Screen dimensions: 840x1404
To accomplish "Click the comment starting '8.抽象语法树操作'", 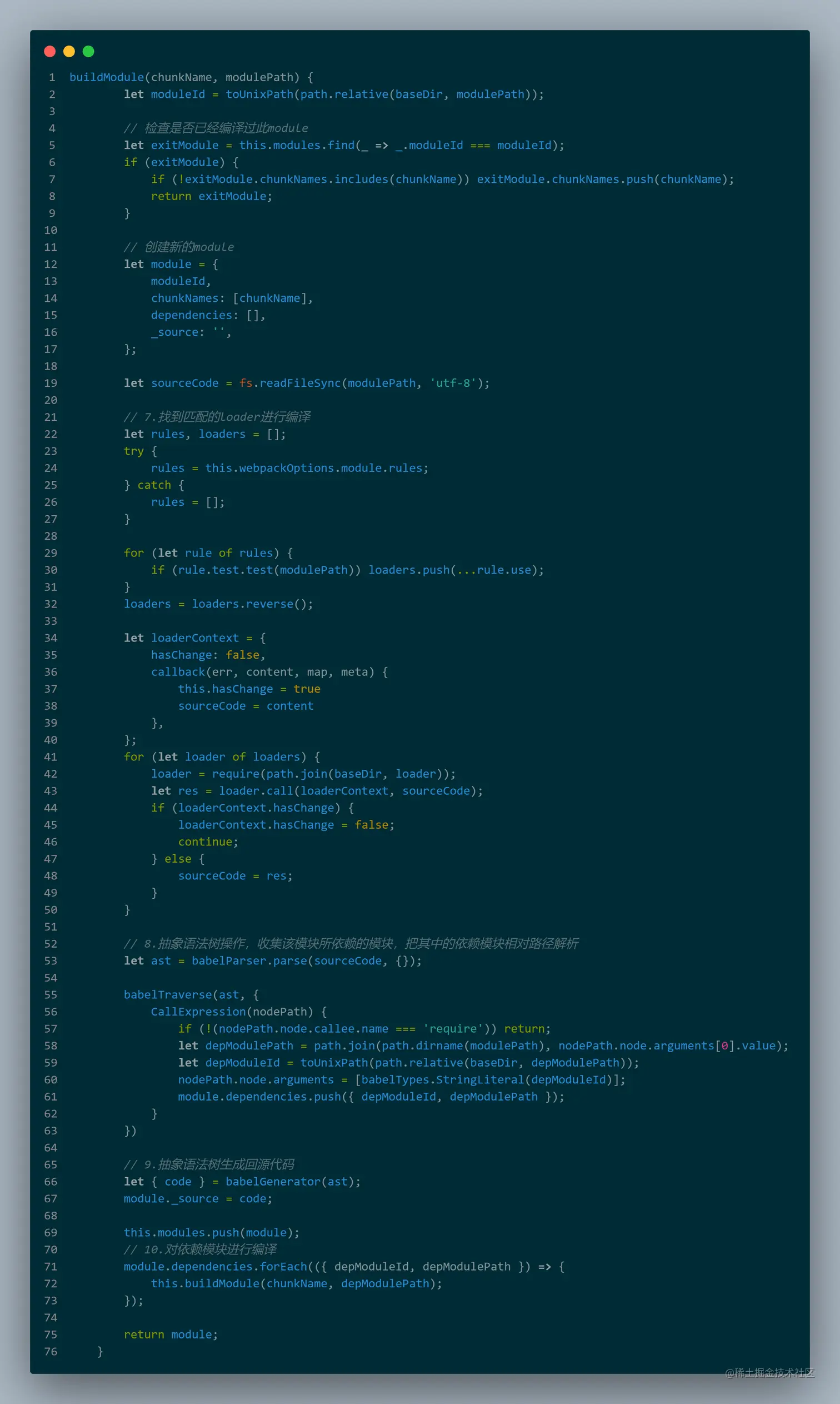I will click(351, 943).
